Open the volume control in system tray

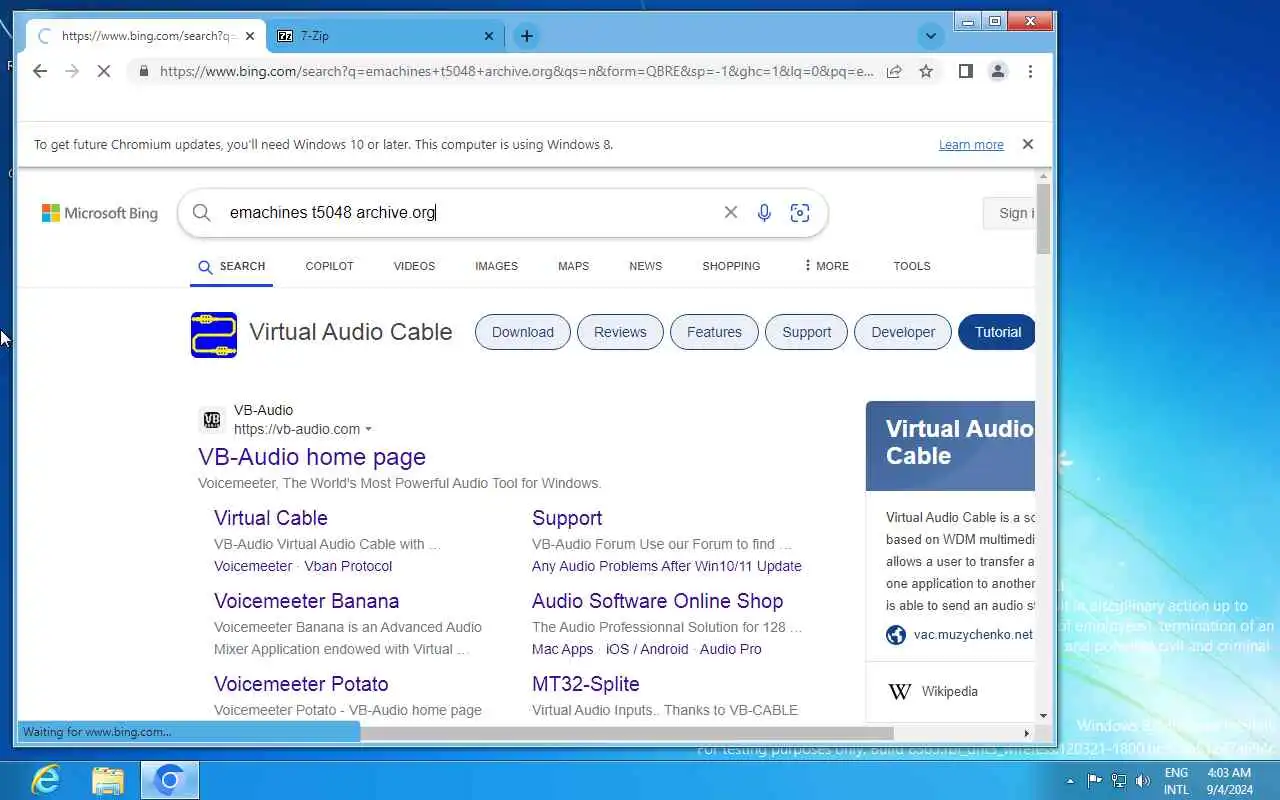coord(1143,781)
